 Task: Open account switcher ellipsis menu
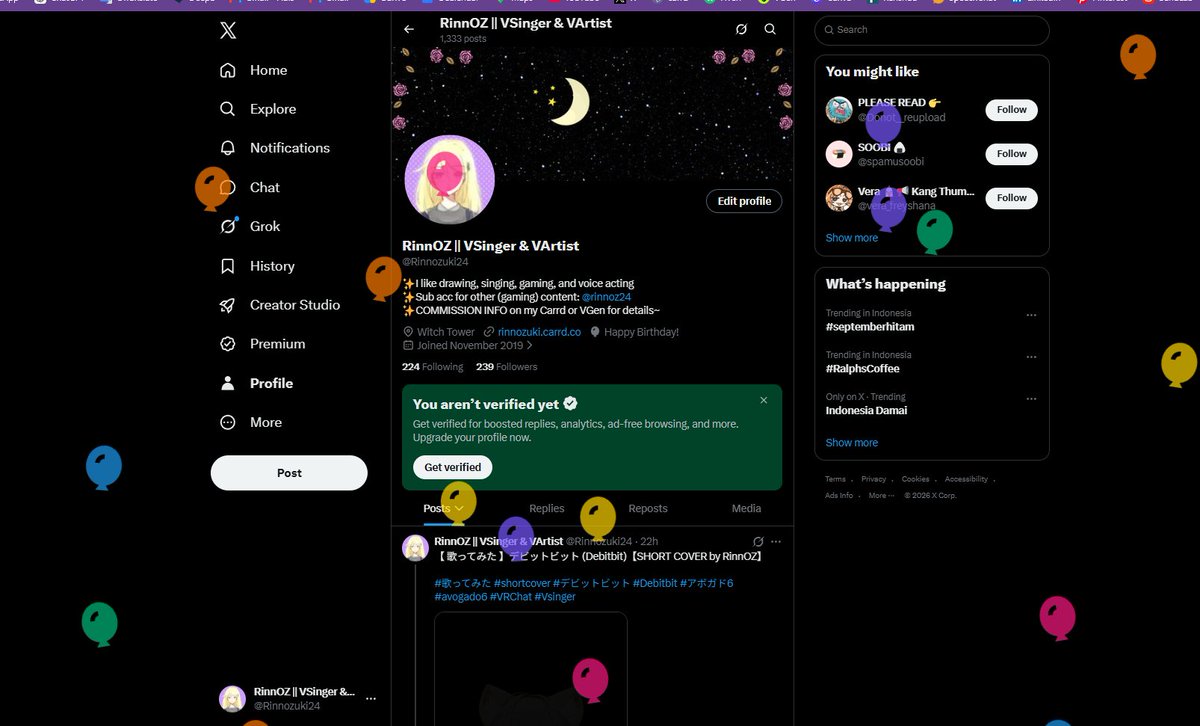coord(371,698)
